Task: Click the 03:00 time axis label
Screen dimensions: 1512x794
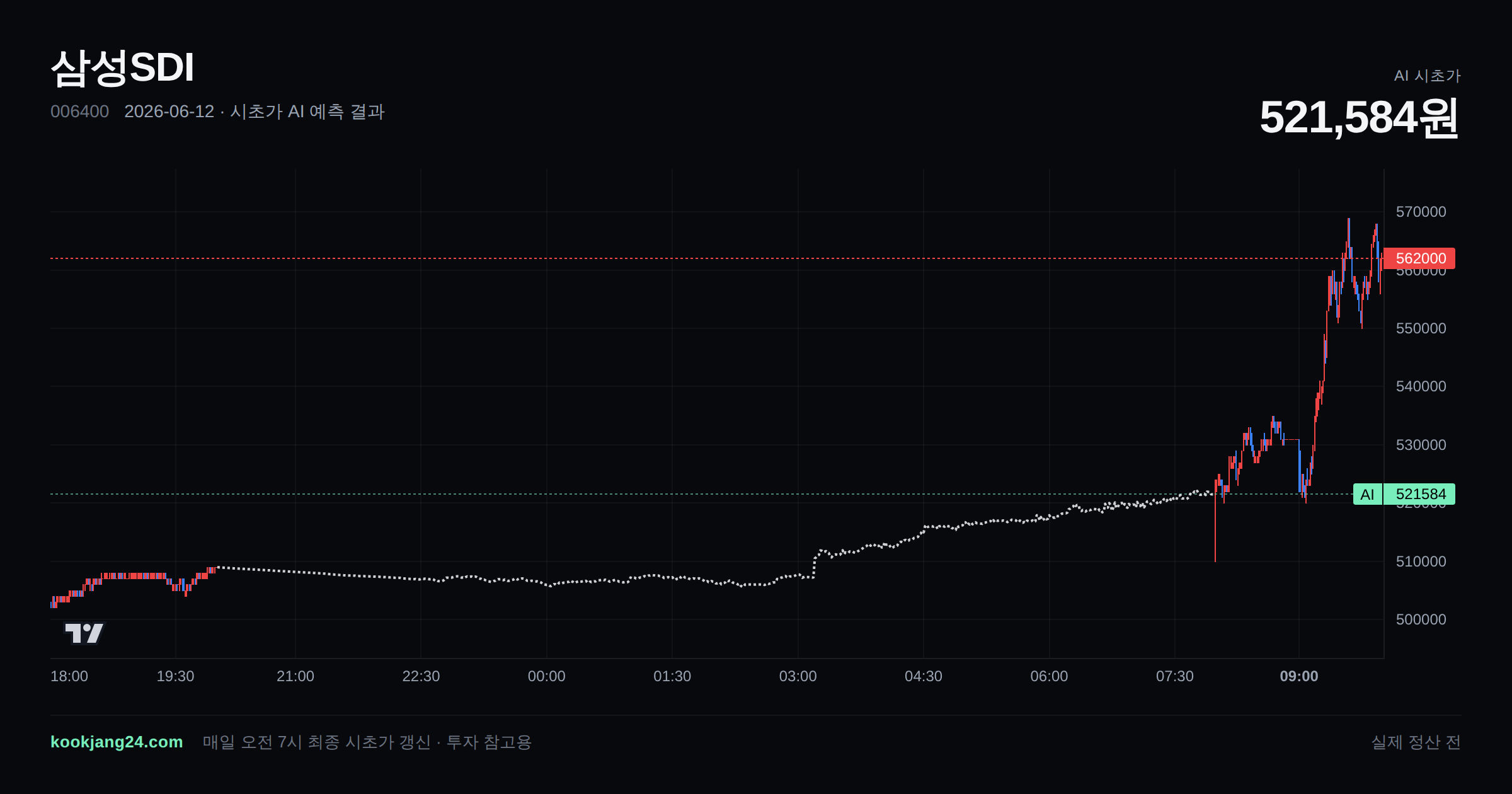Action: pos(798,676)
